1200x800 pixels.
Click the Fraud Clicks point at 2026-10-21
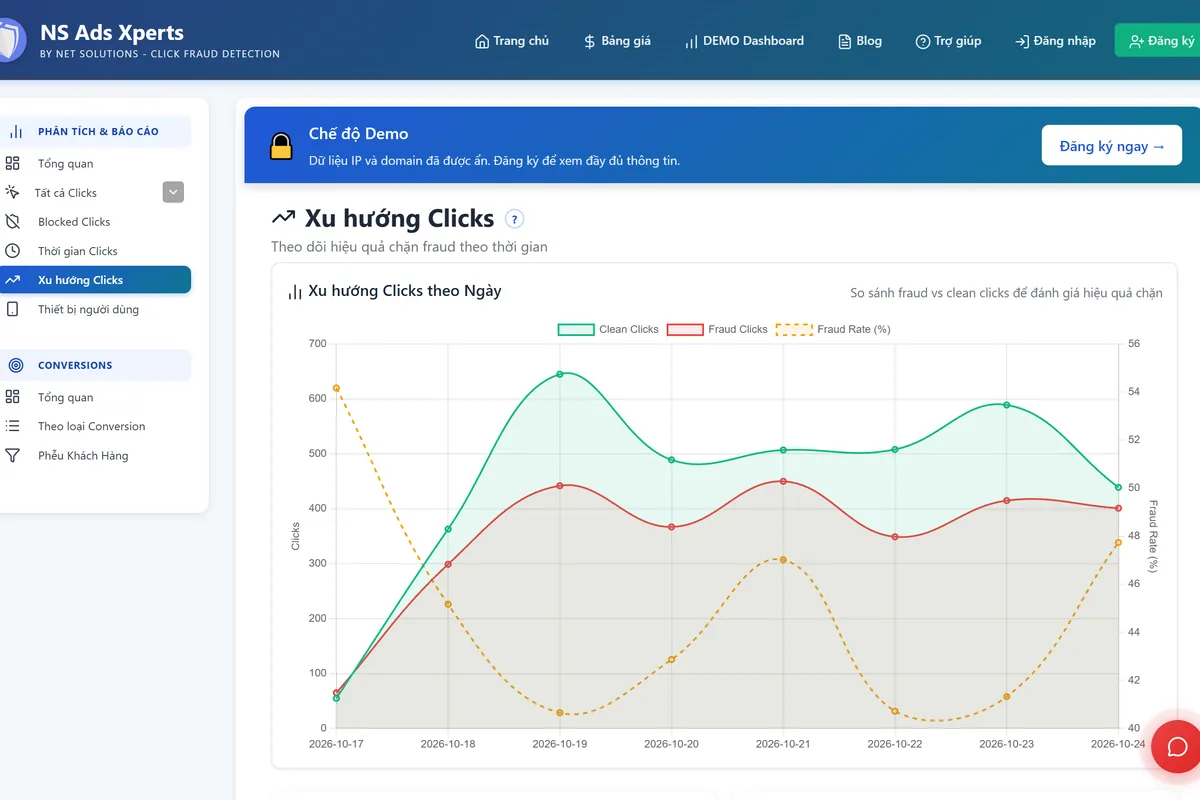783,481
